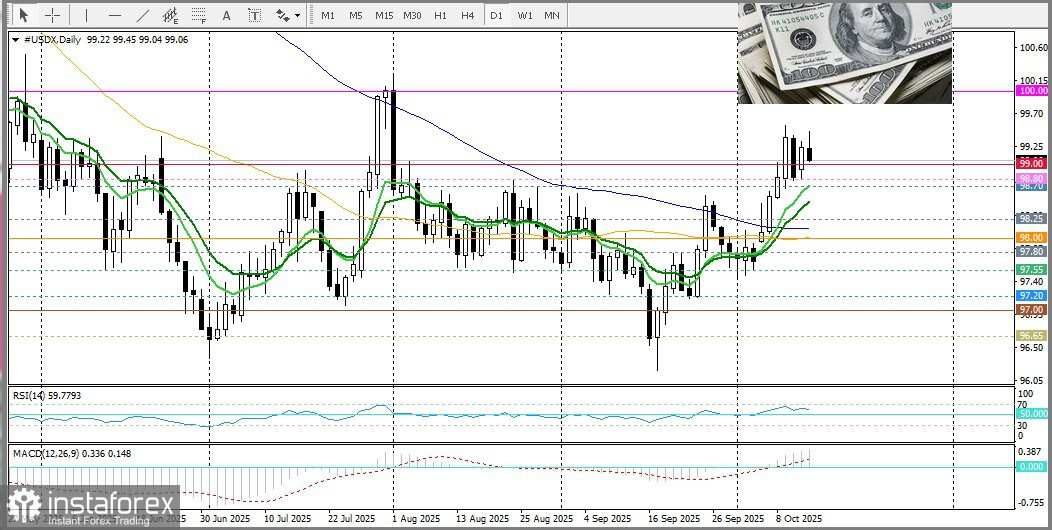Add a text annotation with A tool
The image size is (1052, 530).
[227, 15]
